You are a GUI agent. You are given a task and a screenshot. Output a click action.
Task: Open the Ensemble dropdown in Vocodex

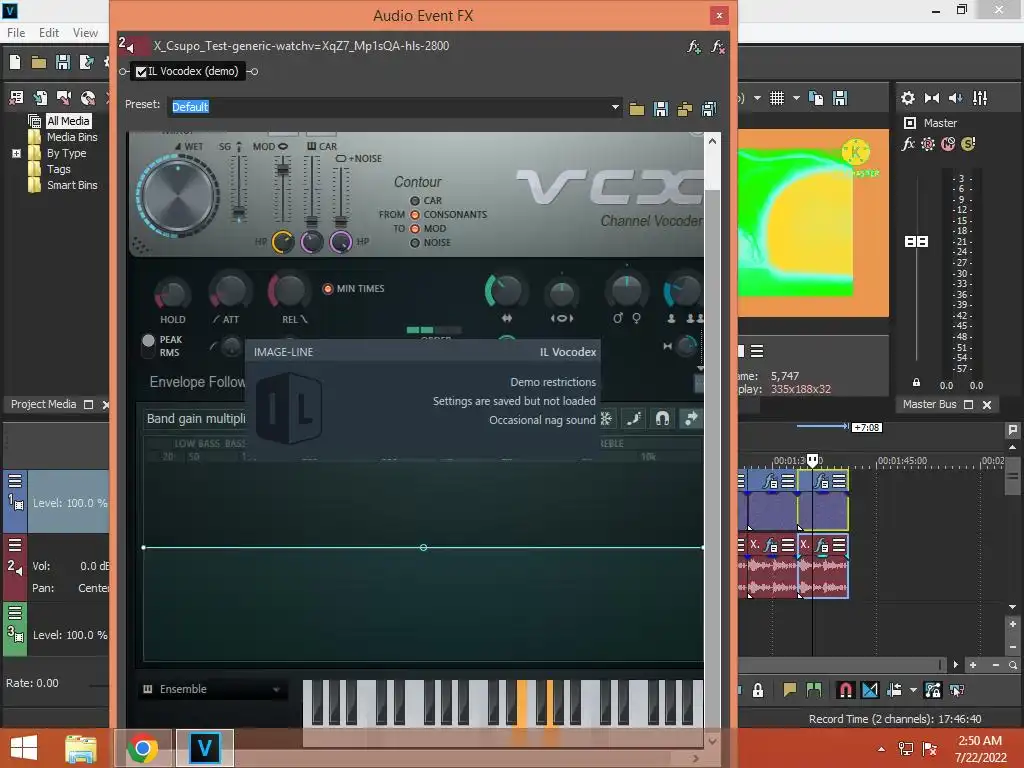coord(213,690)
